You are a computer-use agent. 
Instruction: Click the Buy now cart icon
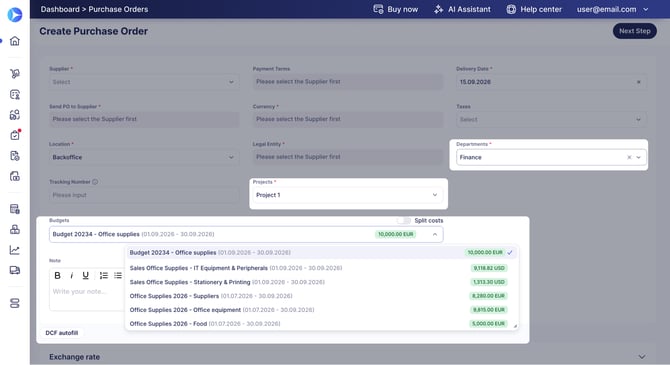[378, 9]
